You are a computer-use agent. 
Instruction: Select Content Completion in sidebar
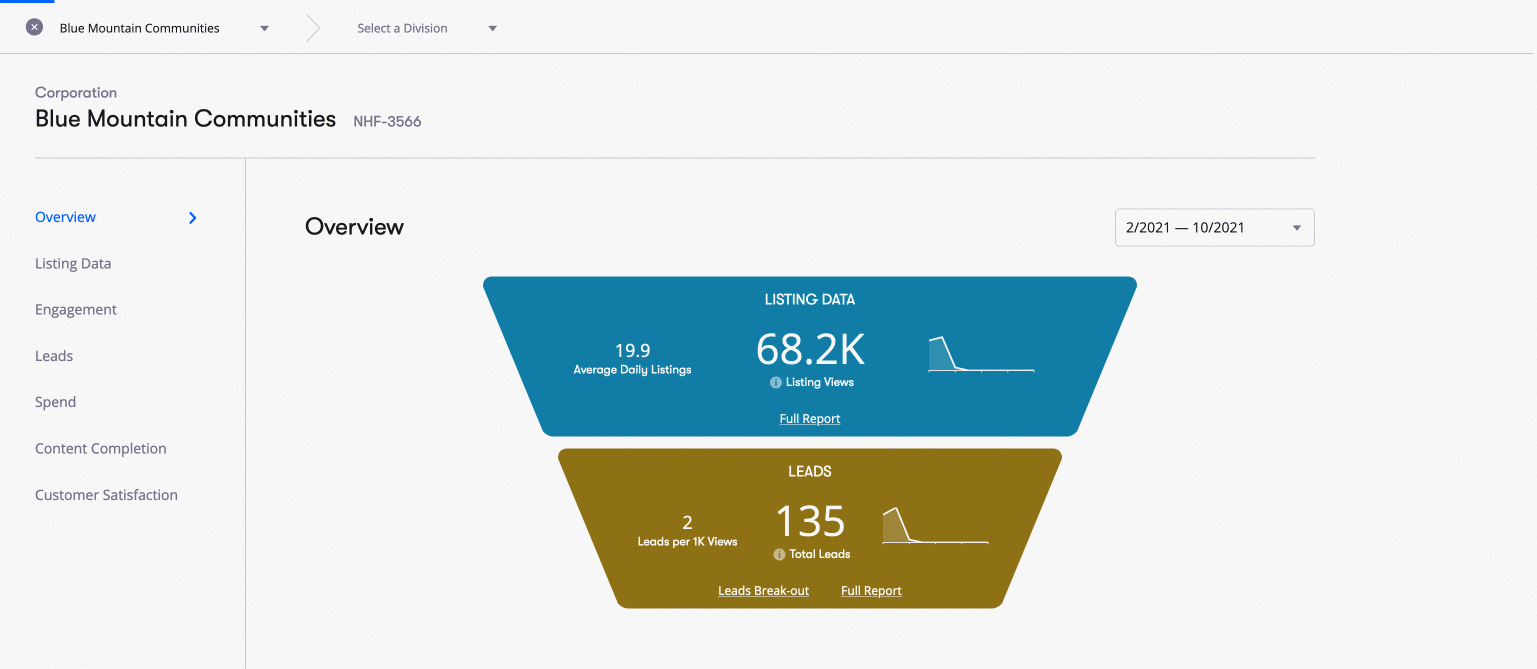(101, 449)
